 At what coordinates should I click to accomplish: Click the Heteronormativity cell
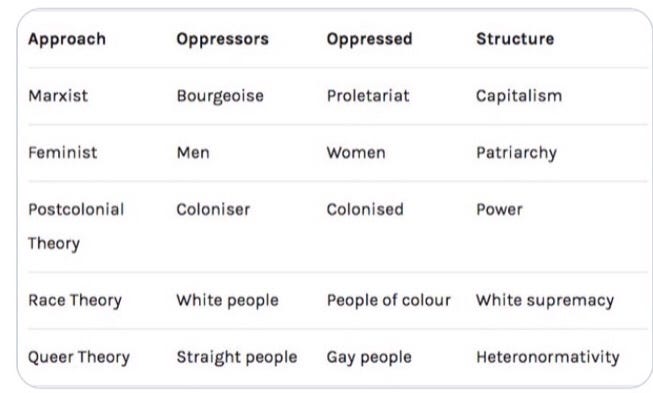pyautogui.click(x=548, y=357)
